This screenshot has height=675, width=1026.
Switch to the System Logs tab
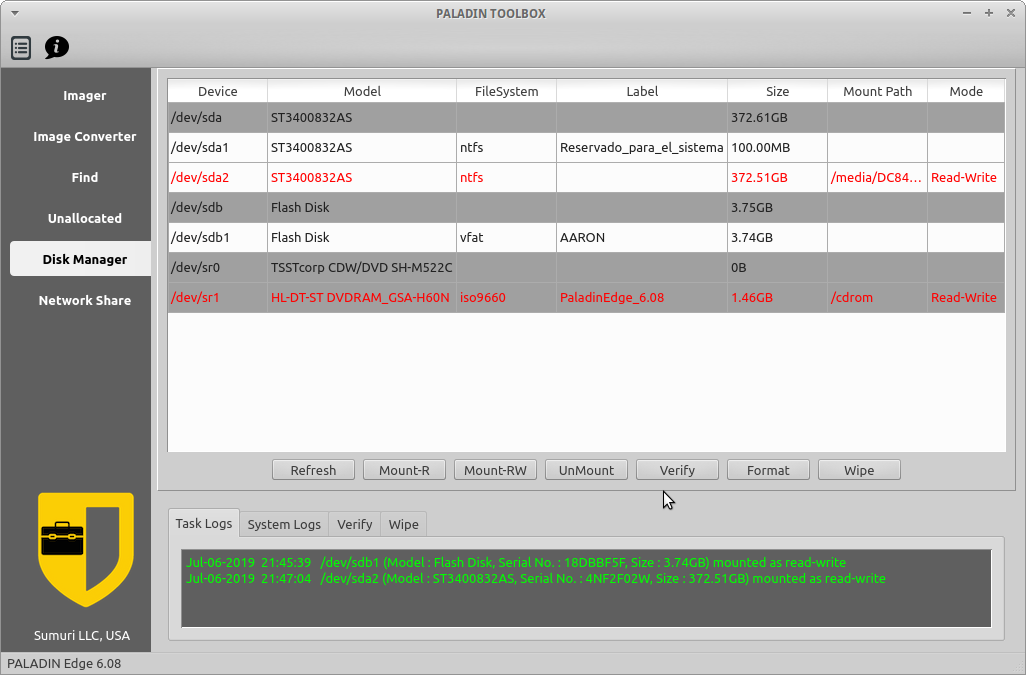click(x=284, y=524)
